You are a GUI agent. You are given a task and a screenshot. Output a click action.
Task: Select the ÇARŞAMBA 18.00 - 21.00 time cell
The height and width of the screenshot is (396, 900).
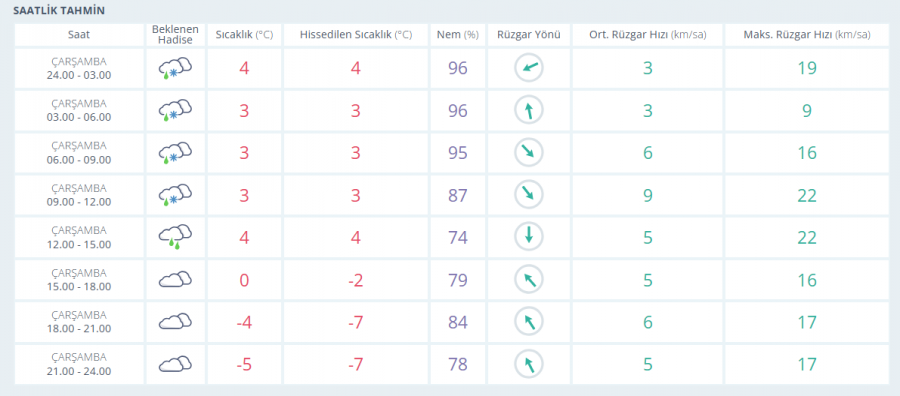(x=79, y=322)
